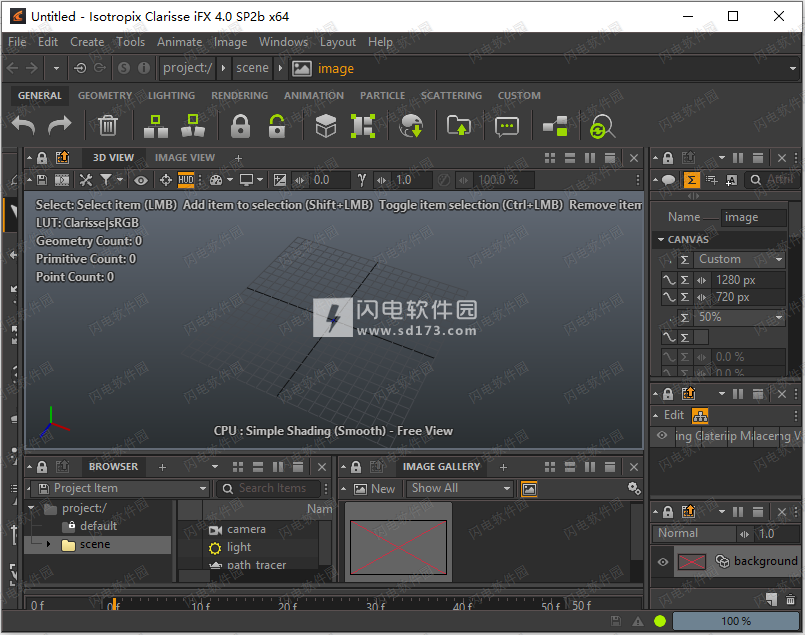Click the crosshair target icon in 3D view

click(165, 180)
